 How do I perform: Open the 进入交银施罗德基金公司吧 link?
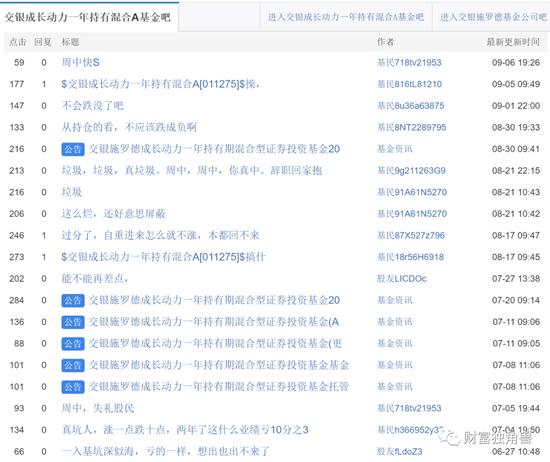point(493,17)
